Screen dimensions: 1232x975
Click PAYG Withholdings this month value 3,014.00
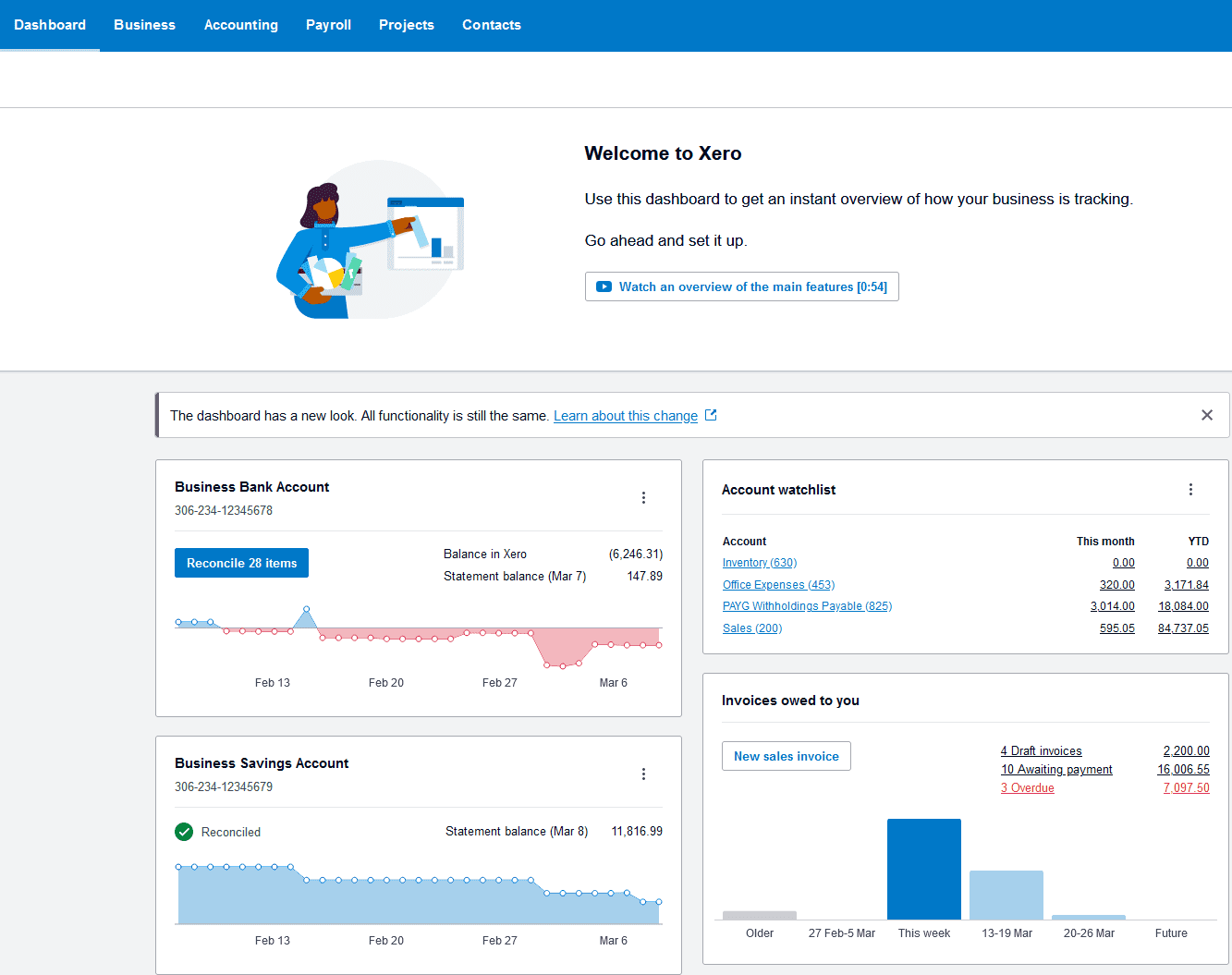pyautogui.click(x=1113, y=606)
